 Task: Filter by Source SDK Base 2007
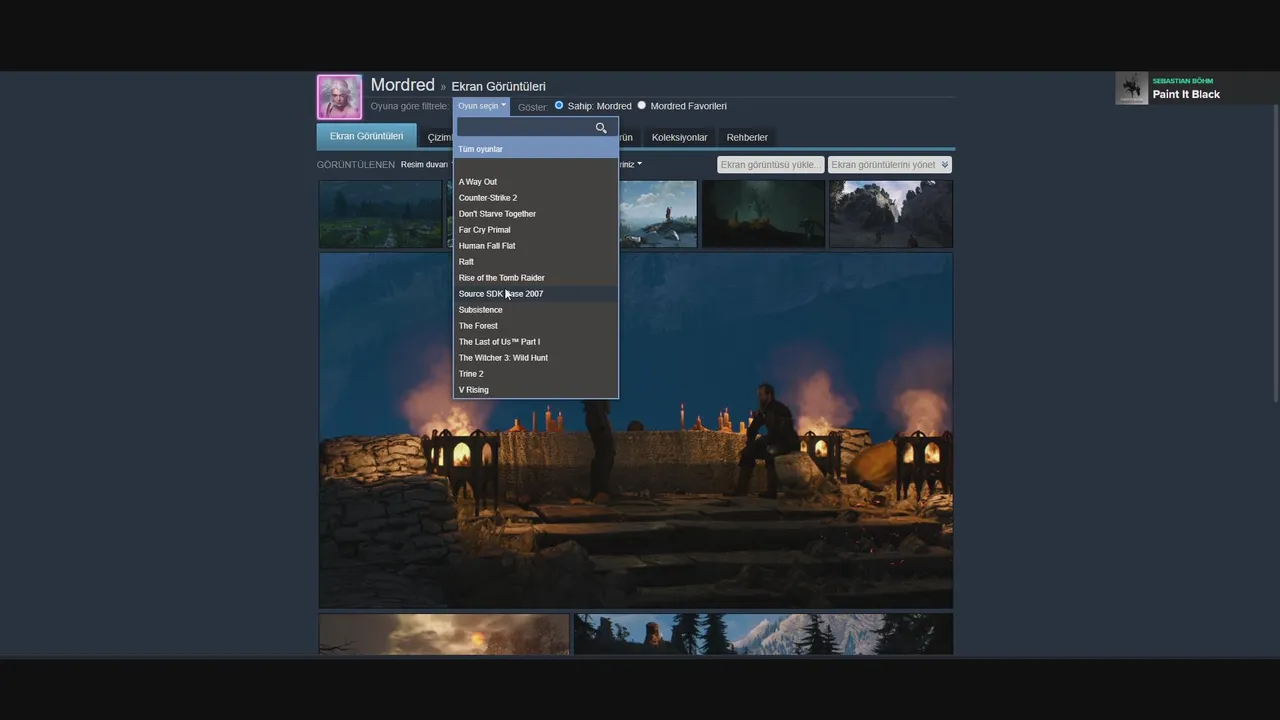536,294
